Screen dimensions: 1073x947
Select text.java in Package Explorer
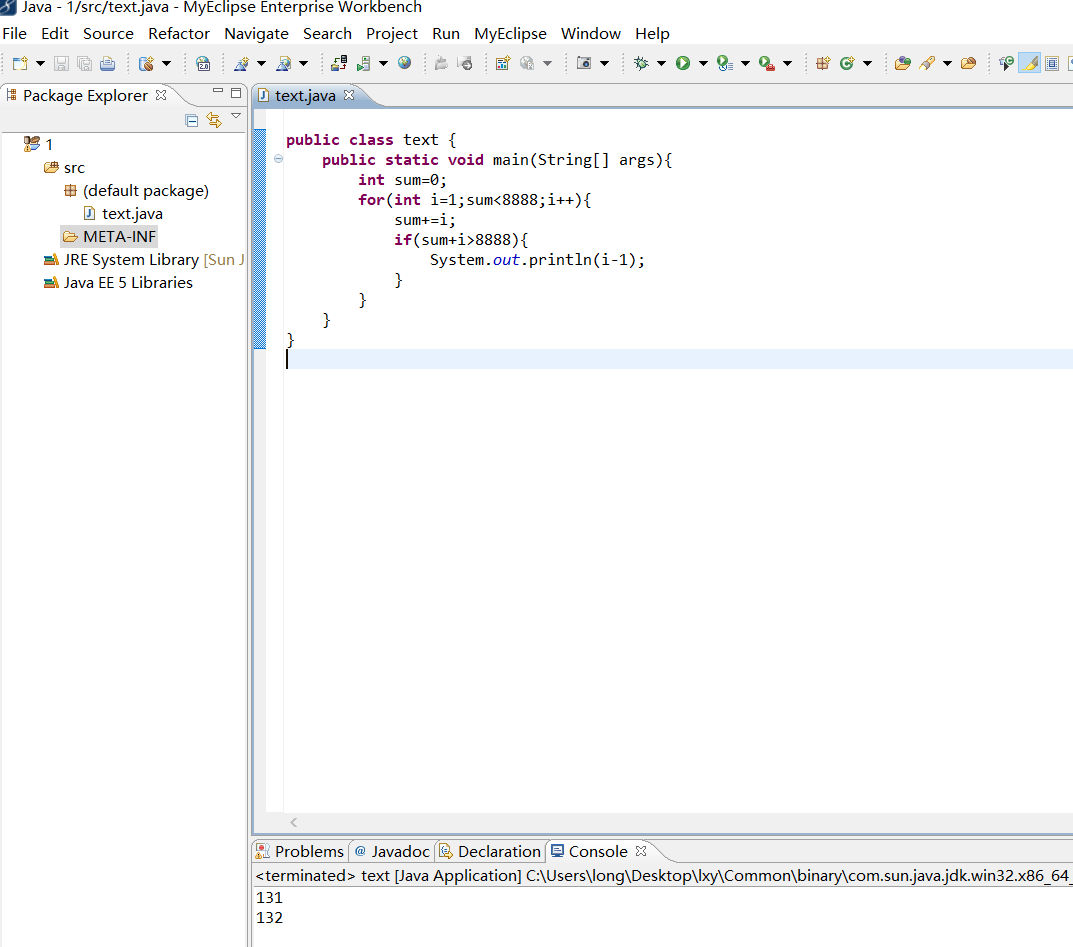point(131,214)
